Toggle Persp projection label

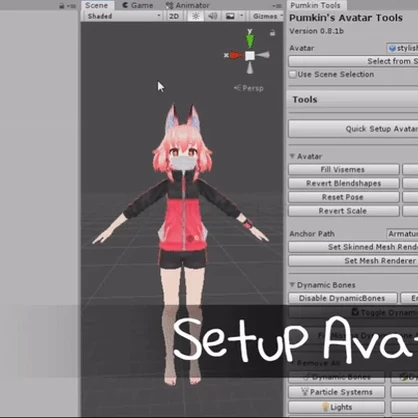click(249, 88)
